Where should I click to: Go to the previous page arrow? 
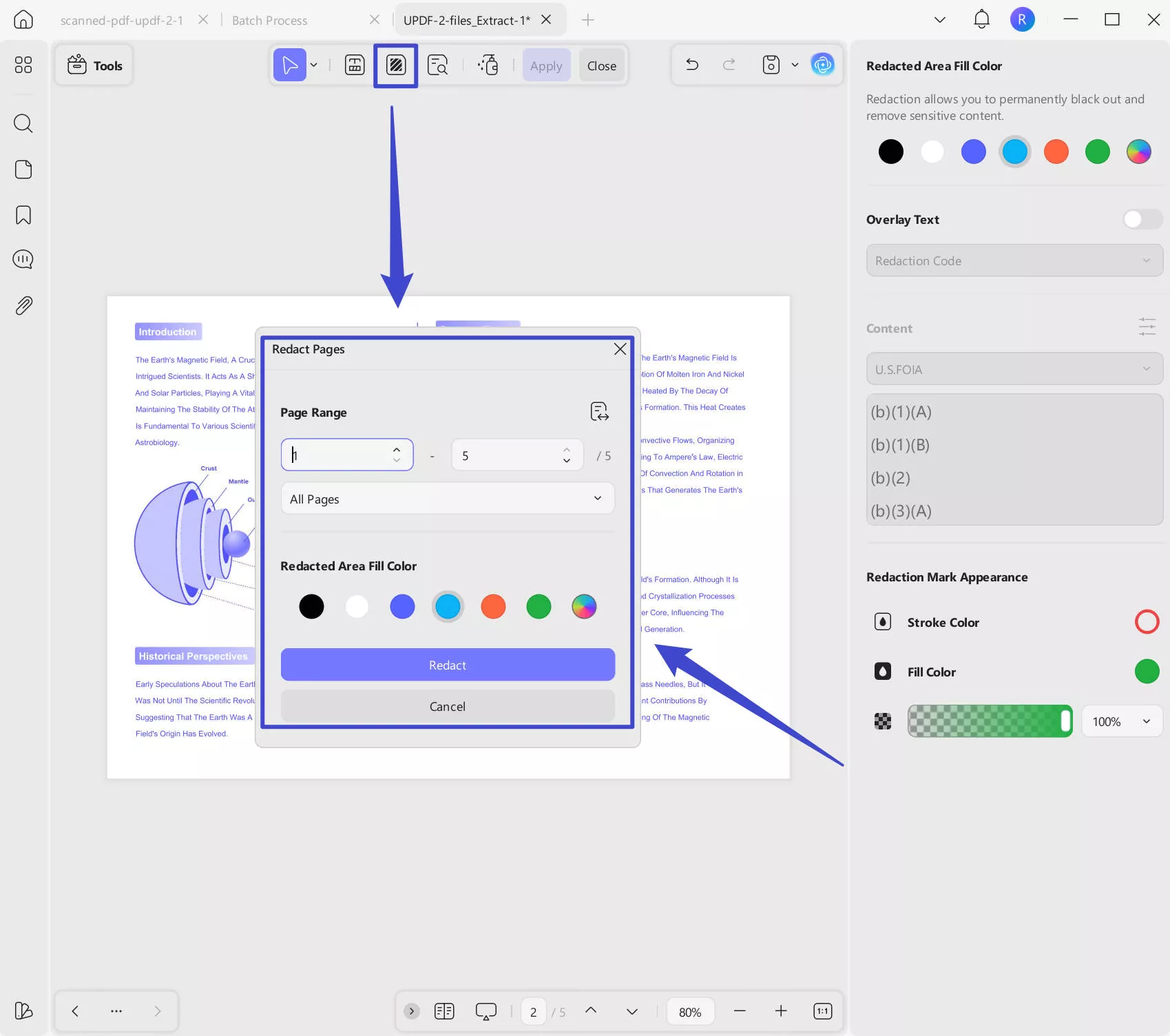pyautogui.click(x=590, y=1011)
